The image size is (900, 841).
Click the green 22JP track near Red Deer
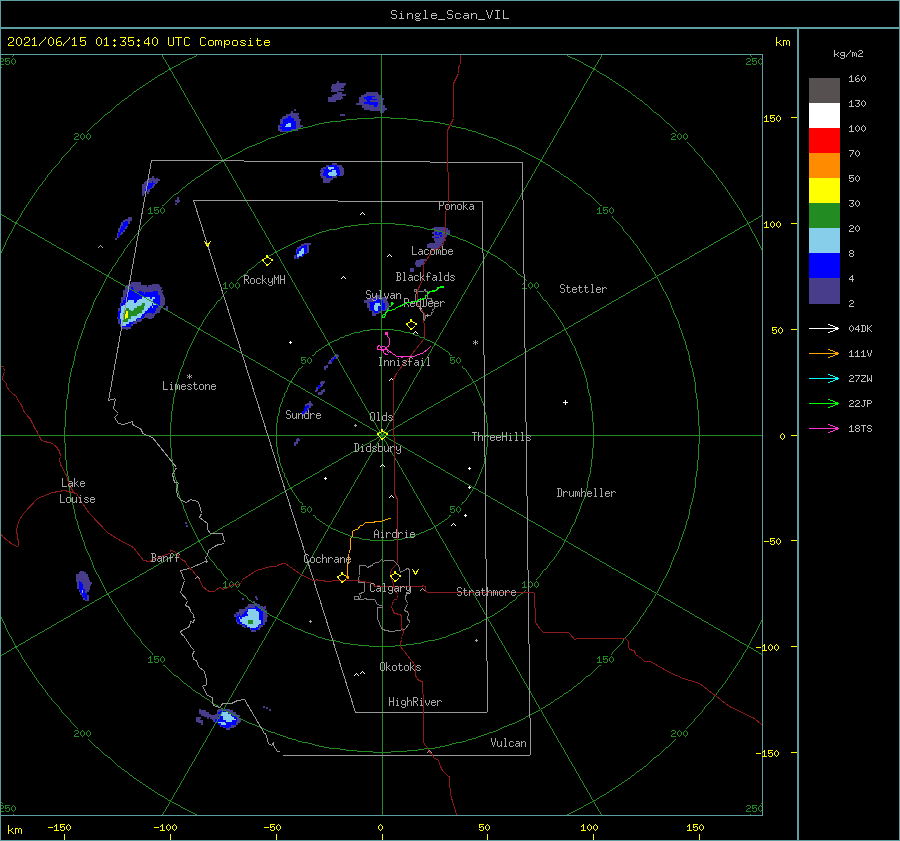click(x=412, y=302)
